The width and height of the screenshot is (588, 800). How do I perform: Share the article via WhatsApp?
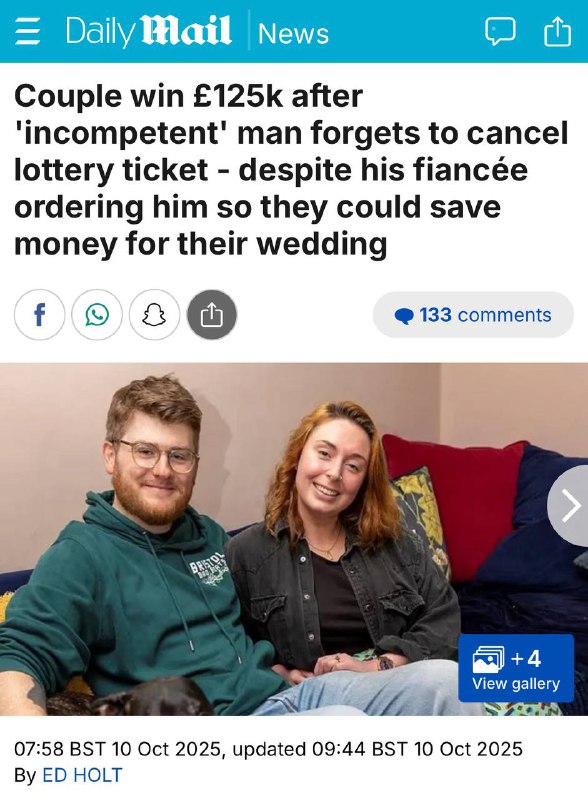(97, 315)
